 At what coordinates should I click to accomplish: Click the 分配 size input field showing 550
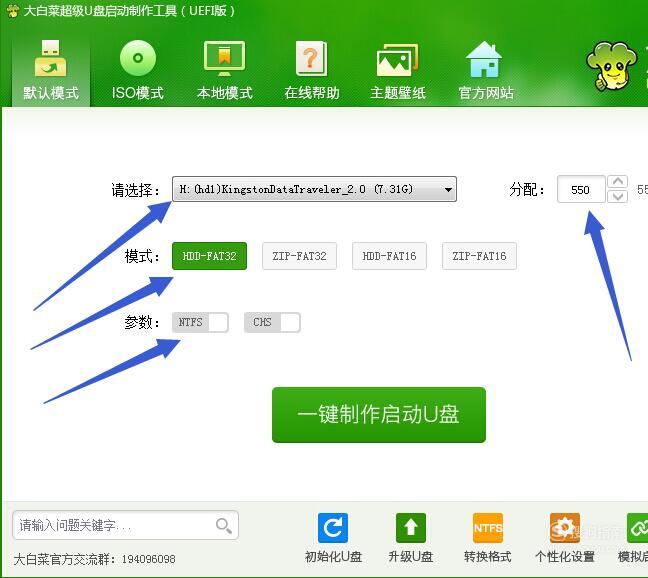click(x=581, y=190)
